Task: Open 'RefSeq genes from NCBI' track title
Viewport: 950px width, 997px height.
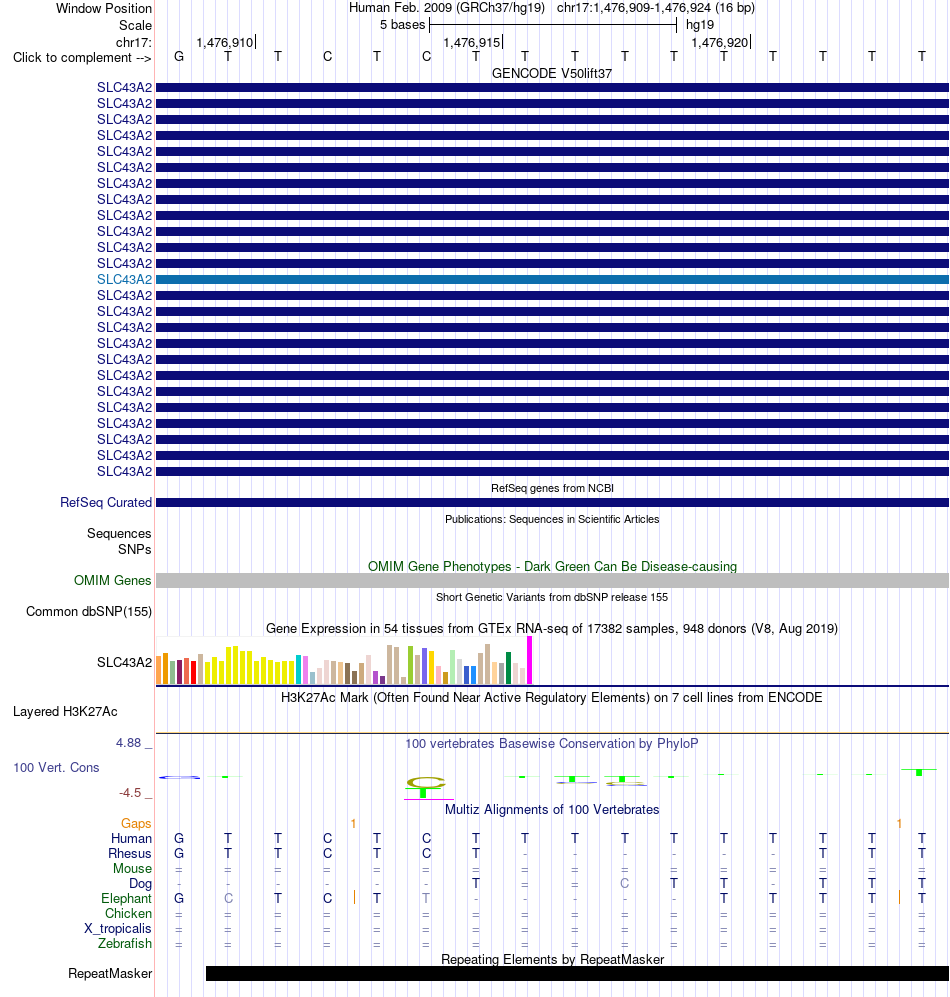Action: click(552, 488)
